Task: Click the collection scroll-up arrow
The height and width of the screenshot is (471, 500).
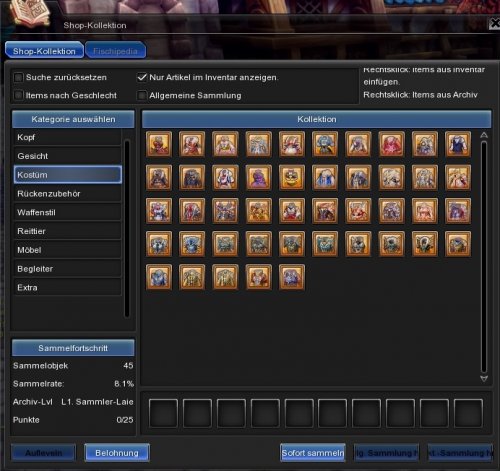Action: pos(484,135)
